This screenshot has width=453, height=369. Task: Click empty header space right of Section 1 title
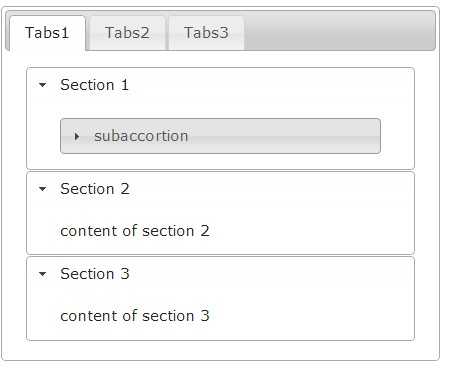(270, 85)
